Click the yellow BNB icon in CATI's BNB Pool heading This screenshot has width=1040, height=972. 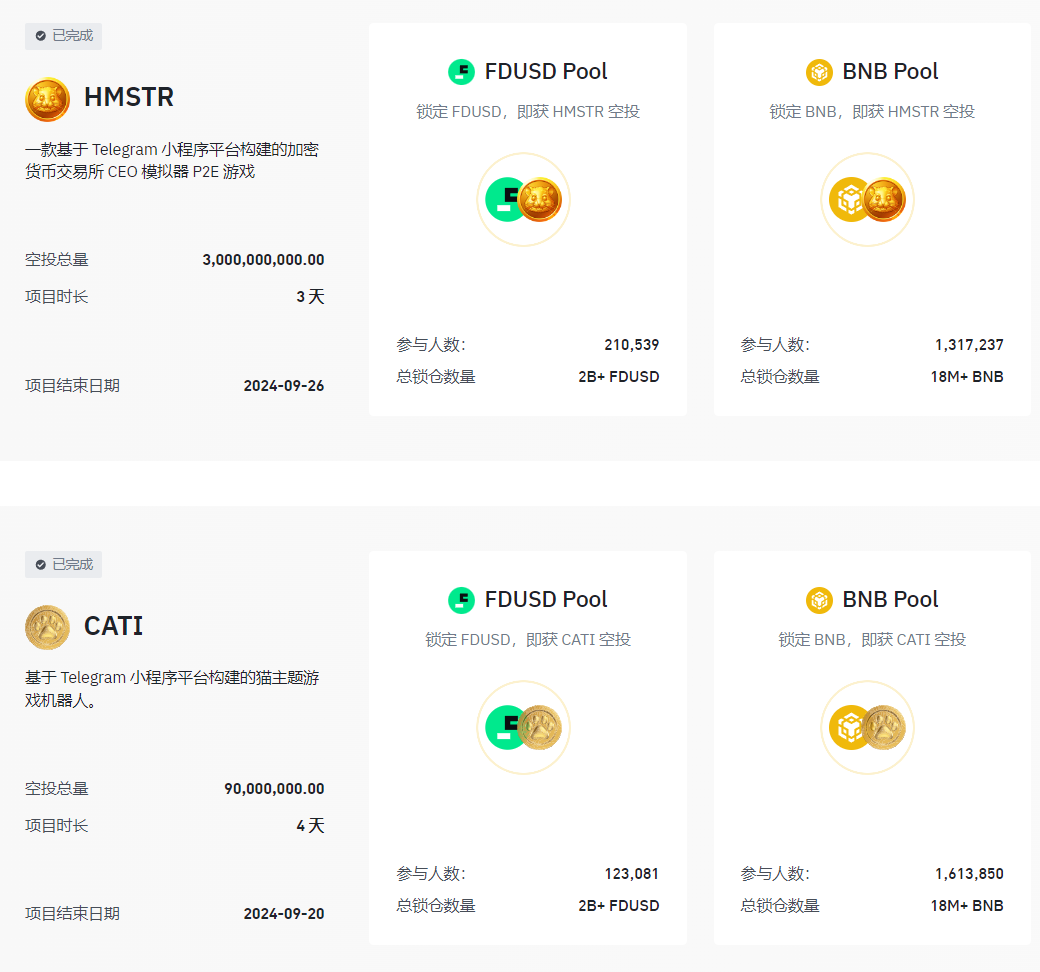pos(819,600)
